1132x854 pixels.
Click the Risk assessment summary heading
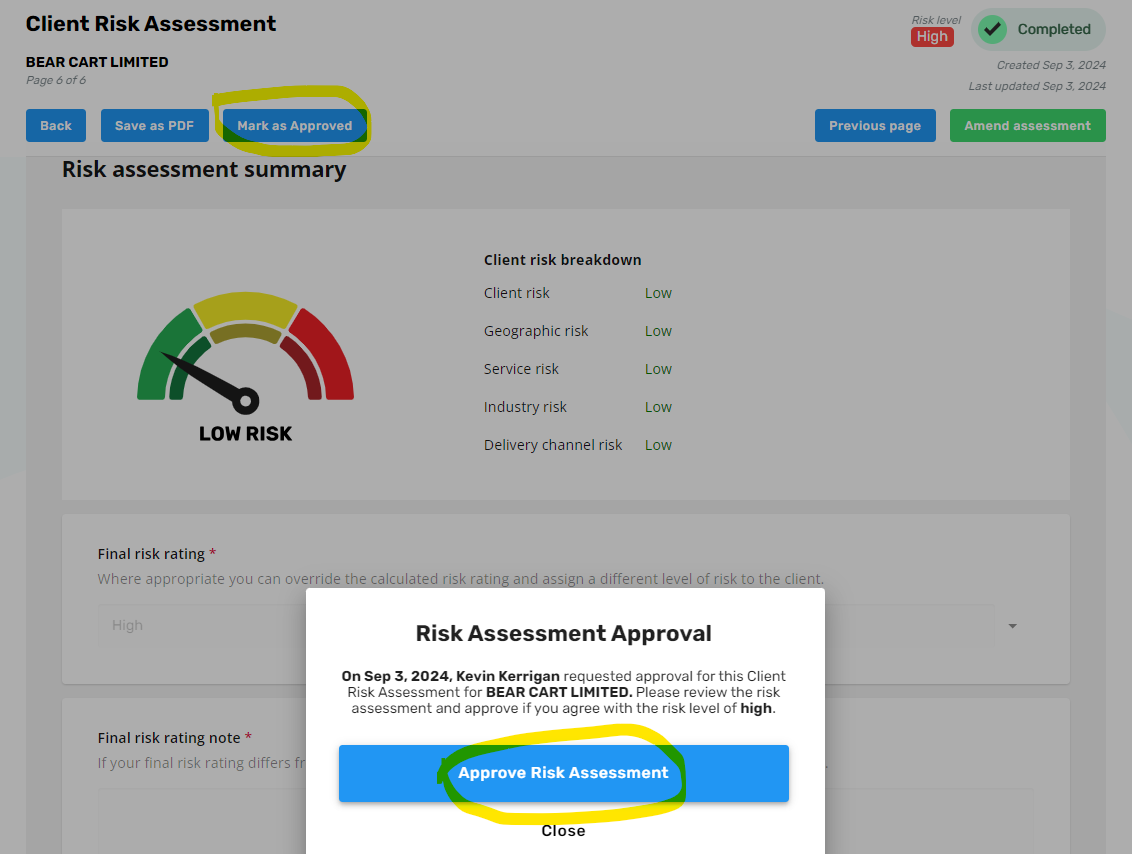point(204,170)
